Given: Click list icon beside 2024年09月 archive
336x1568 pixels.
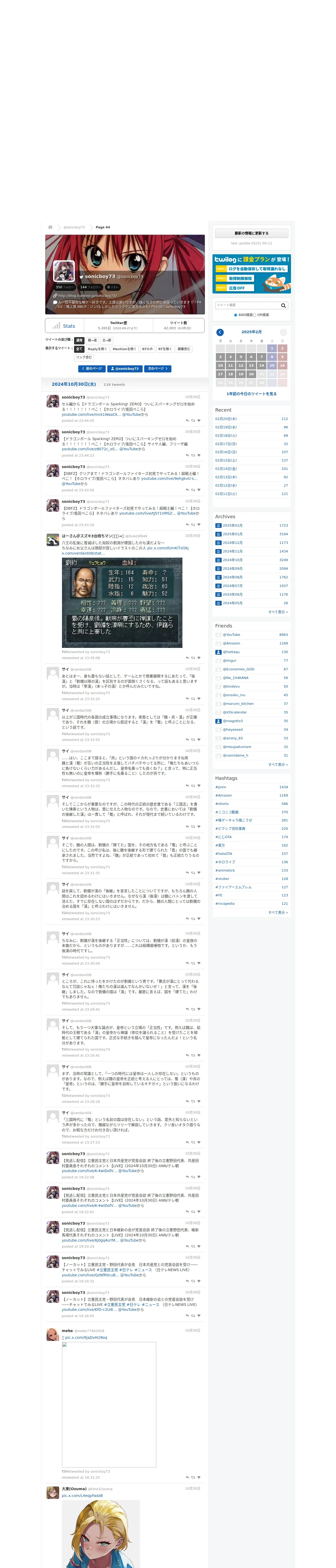Looking at the screenshot, I should [x=218, y=568].
